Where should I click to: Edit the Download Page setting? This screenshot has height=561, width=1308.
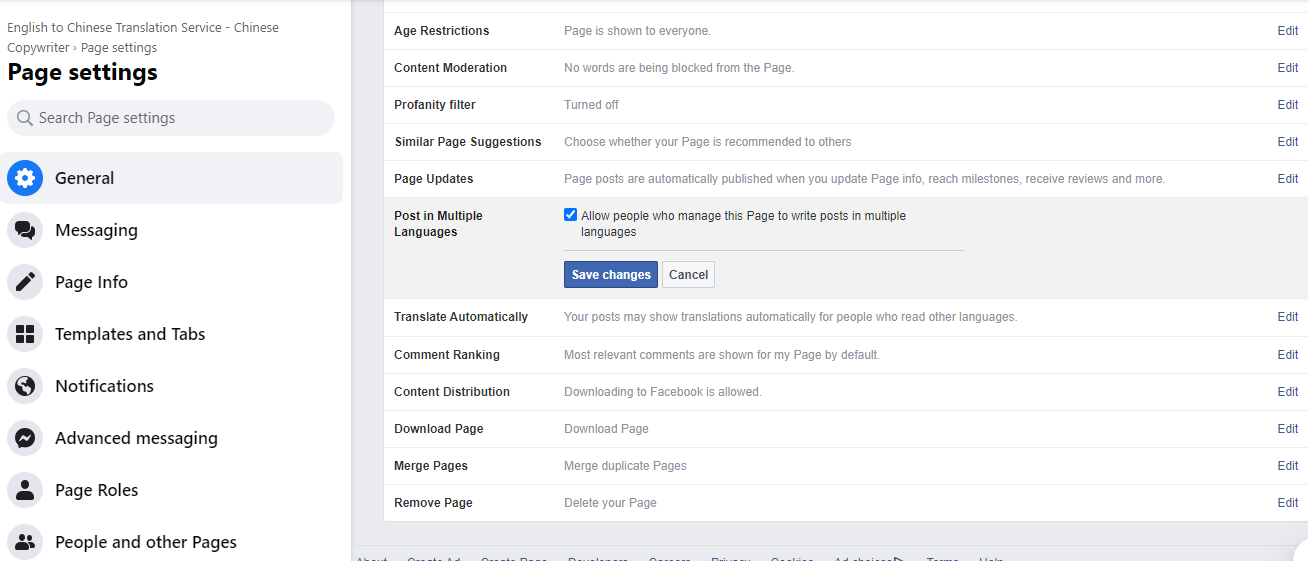(1287, 429)
